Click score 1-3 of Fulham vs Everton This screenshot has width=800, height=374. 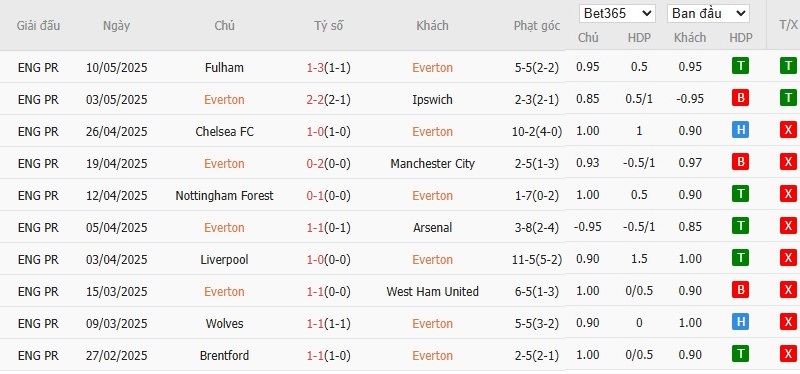(315, 67)
